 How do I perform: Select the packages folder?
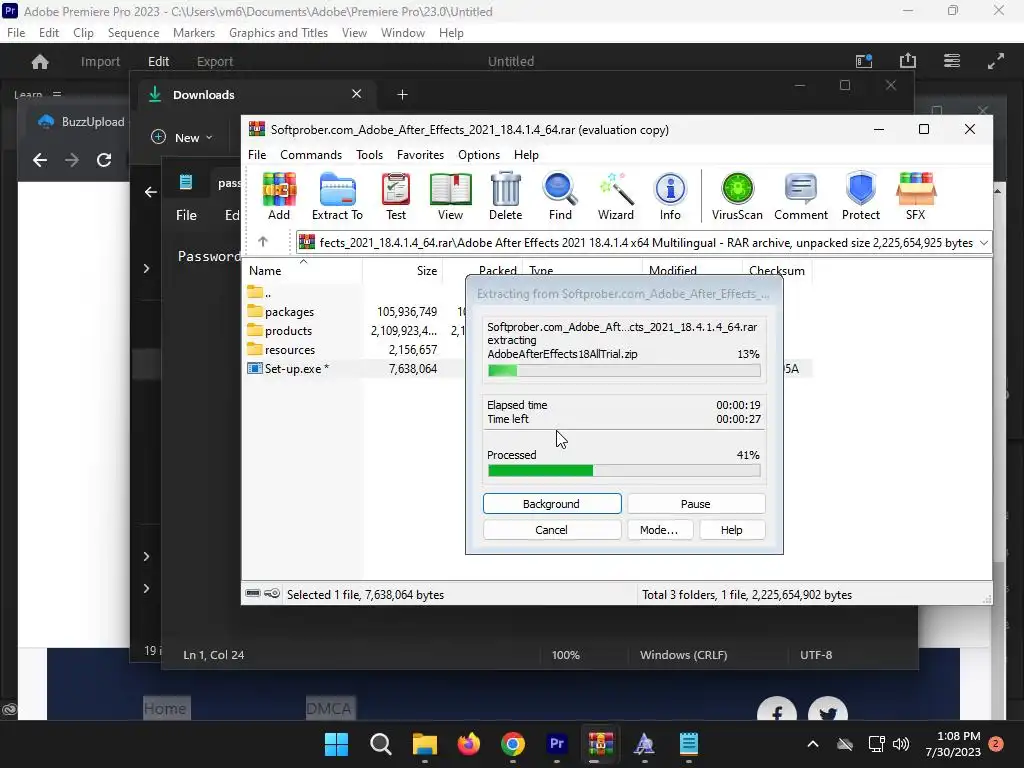(x=281, y=312)
